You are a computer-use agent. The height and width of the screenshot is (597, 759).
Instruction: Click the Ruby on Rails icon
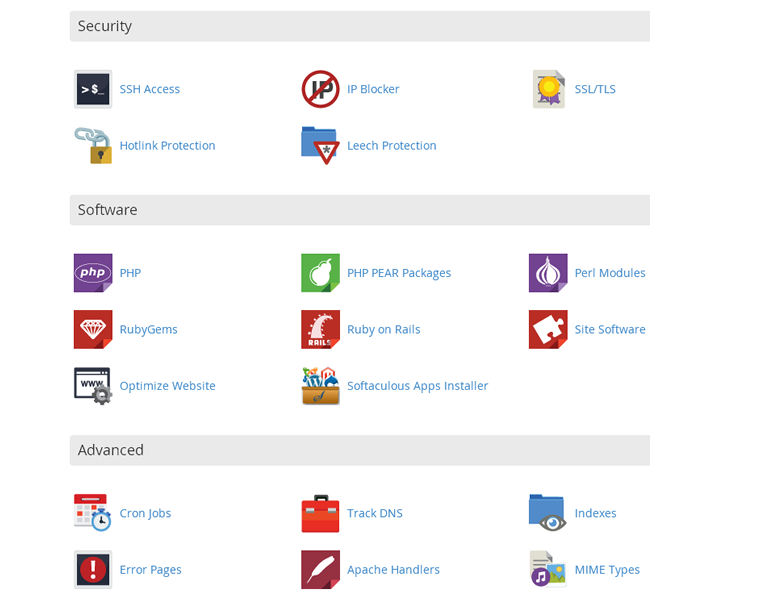point(320,329)
